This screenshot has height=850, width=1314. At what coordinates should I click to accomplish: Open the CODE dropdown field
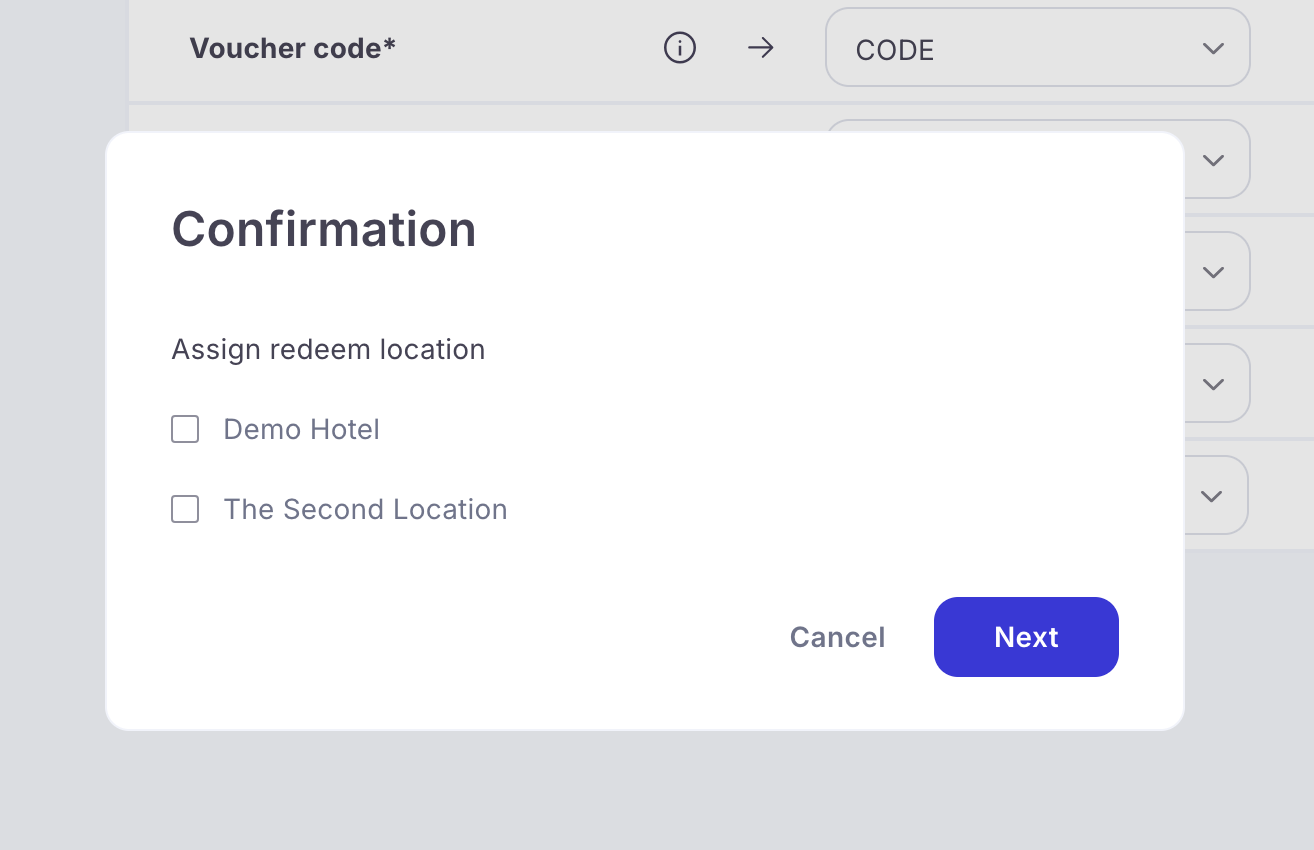tap(1037, 48)
